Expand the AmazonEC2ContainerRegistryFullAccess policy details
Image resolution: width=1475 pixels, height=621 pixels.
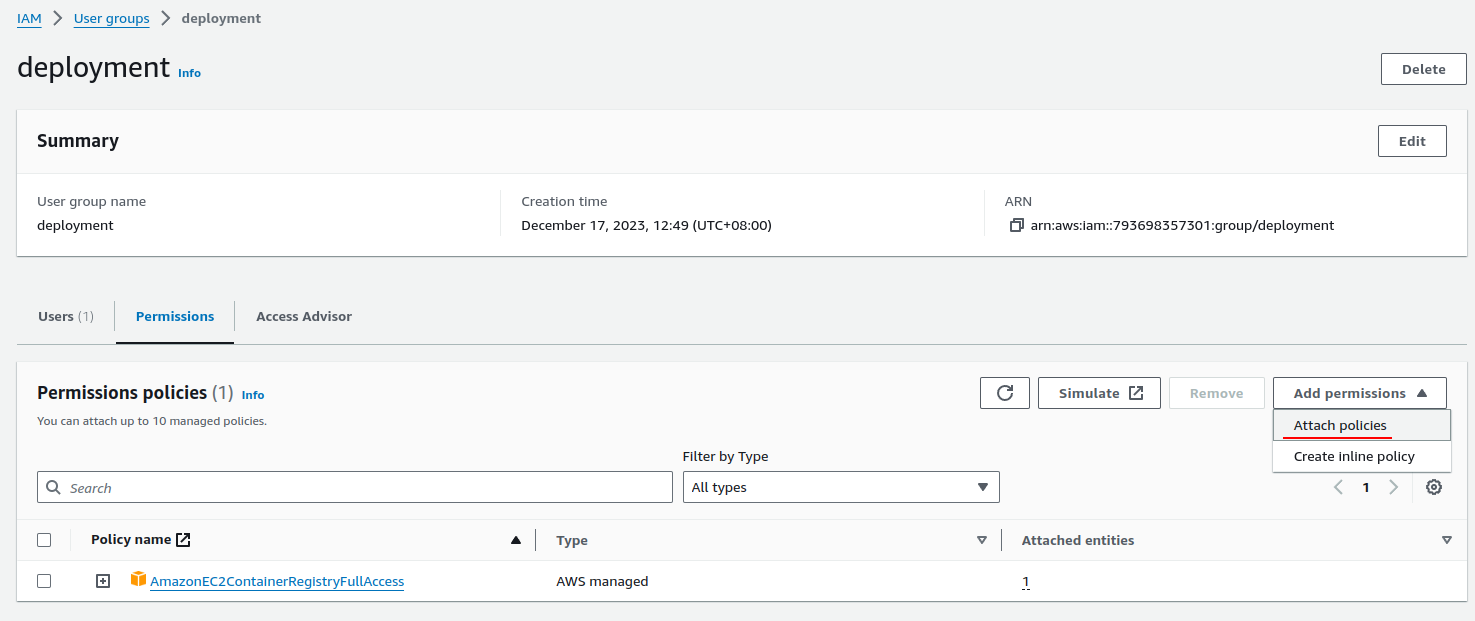point(103,581)
